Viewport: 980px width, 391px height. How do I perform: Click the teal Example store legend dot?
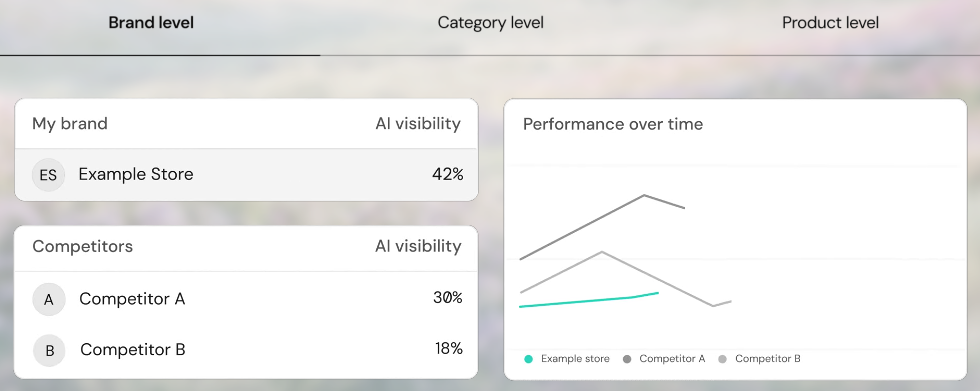click(x=529, y=359)
